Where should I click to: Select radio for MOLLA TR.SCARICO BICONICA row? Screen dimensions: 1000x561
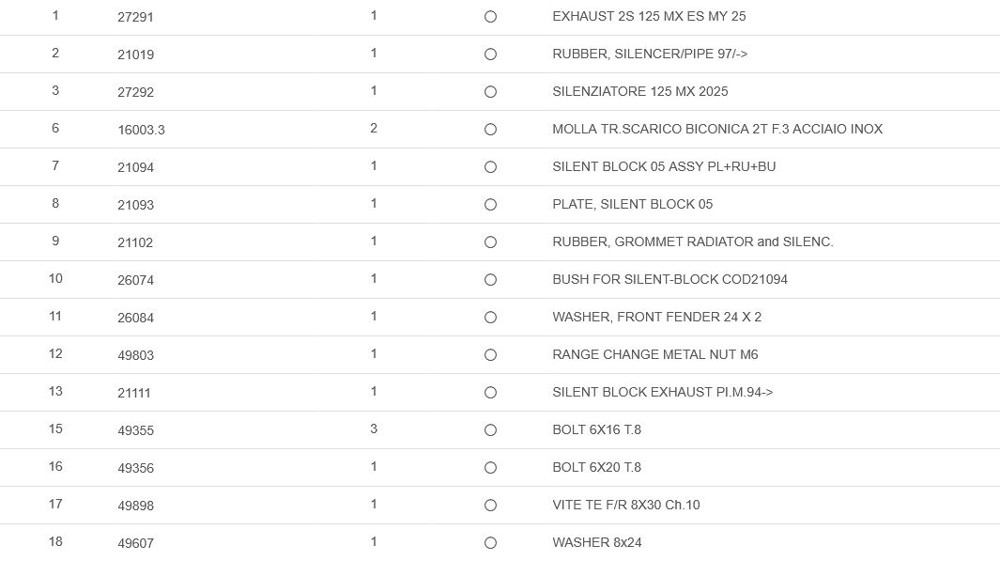(490, 130)
